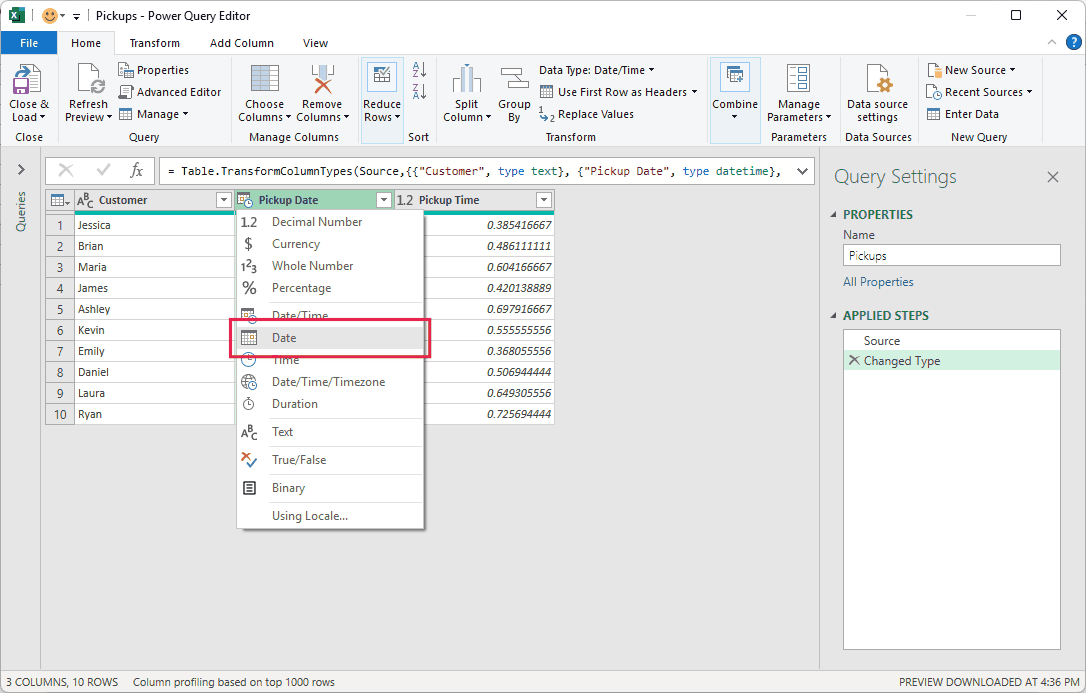The height and width of the screenshot is (693, 1086).
Task: Open the New Source dropdown
Action: click(972, 70)
